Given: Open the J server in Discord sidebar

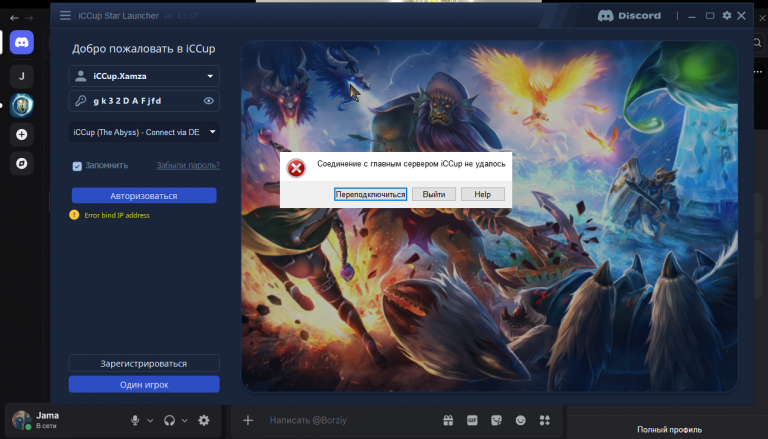Looking at the screenshot, I should pyautogui.click(x=22, y=76).
